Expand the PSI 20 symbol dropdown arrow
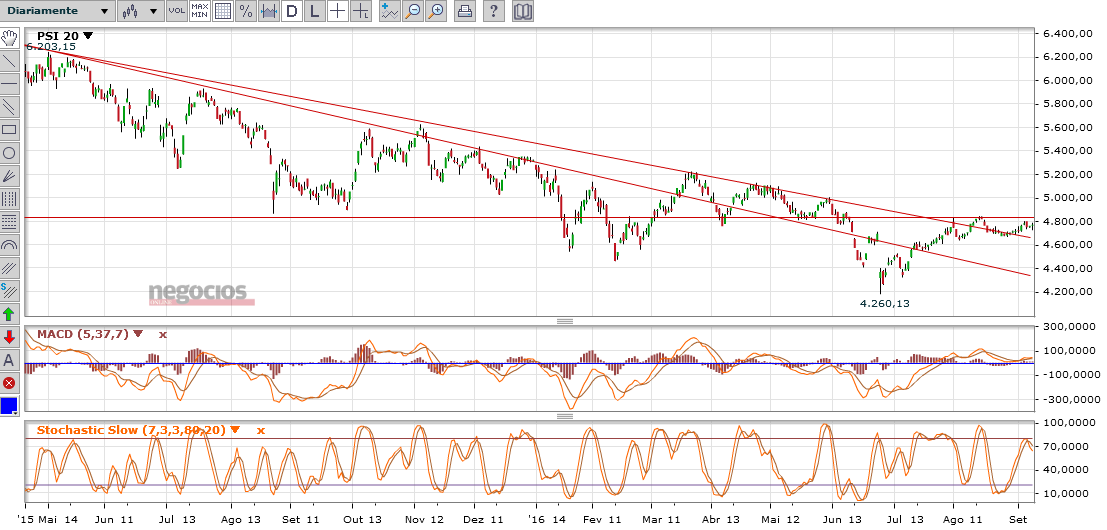The width and height of the screenshot is (1107, 530). [x=88, y=36]
